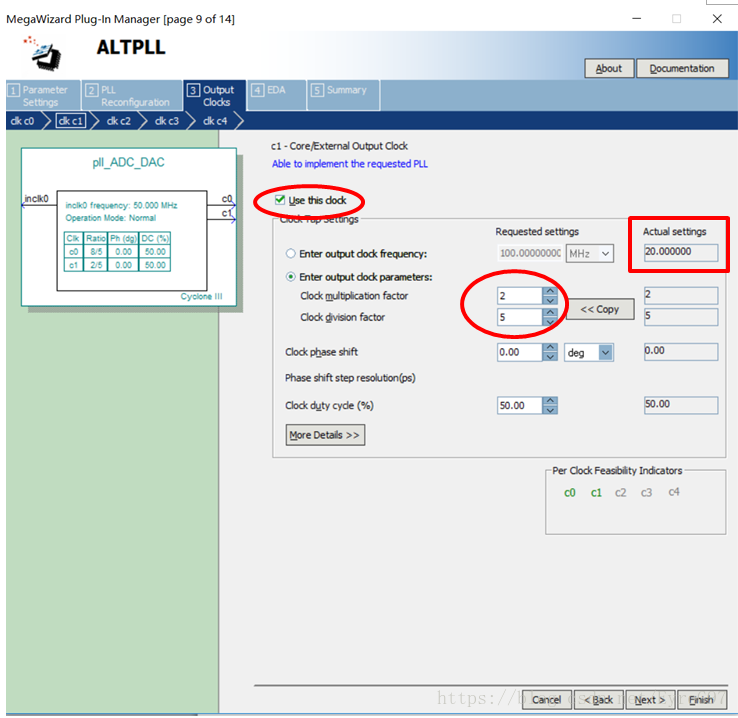738x718 pixels.
Task: Click the c4 feasibility indicator
Action: coord(674,492)
